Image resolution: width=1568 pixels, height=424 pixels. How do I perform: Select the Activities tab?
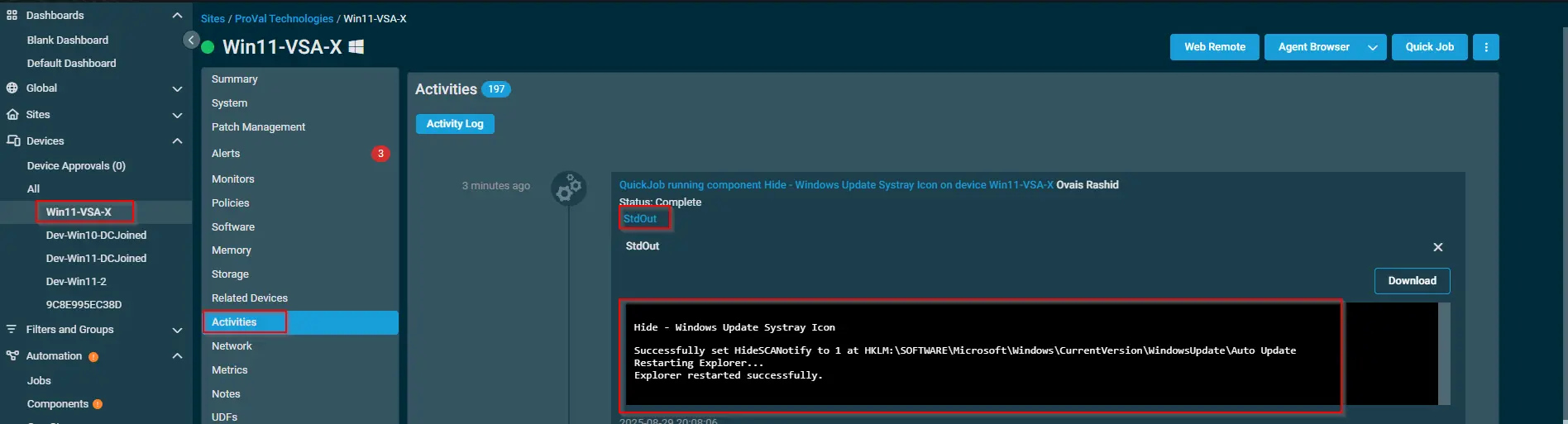tap(300, 322)
